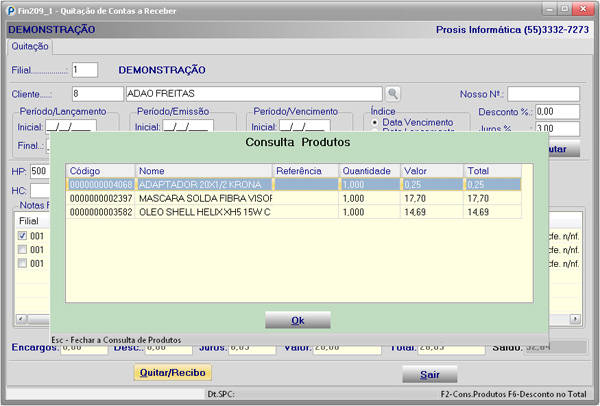This screenshot has width=600, height=406.
Task: Select row MASCARA SOLDA FIBRA VISOR
Action: [x=293, y=198]
